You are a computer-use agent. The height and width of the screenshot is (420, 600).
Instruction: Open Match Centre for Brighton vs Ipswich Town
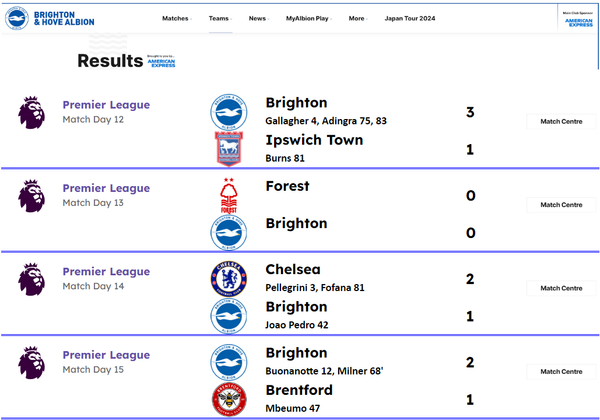pyautogui.click(x=561, y=121)
